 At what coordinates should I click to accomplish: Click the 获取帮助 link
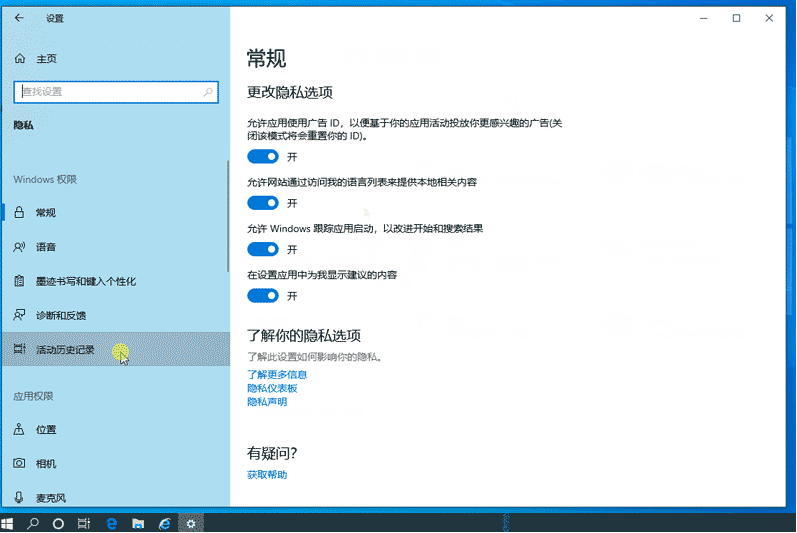point(267,475)
